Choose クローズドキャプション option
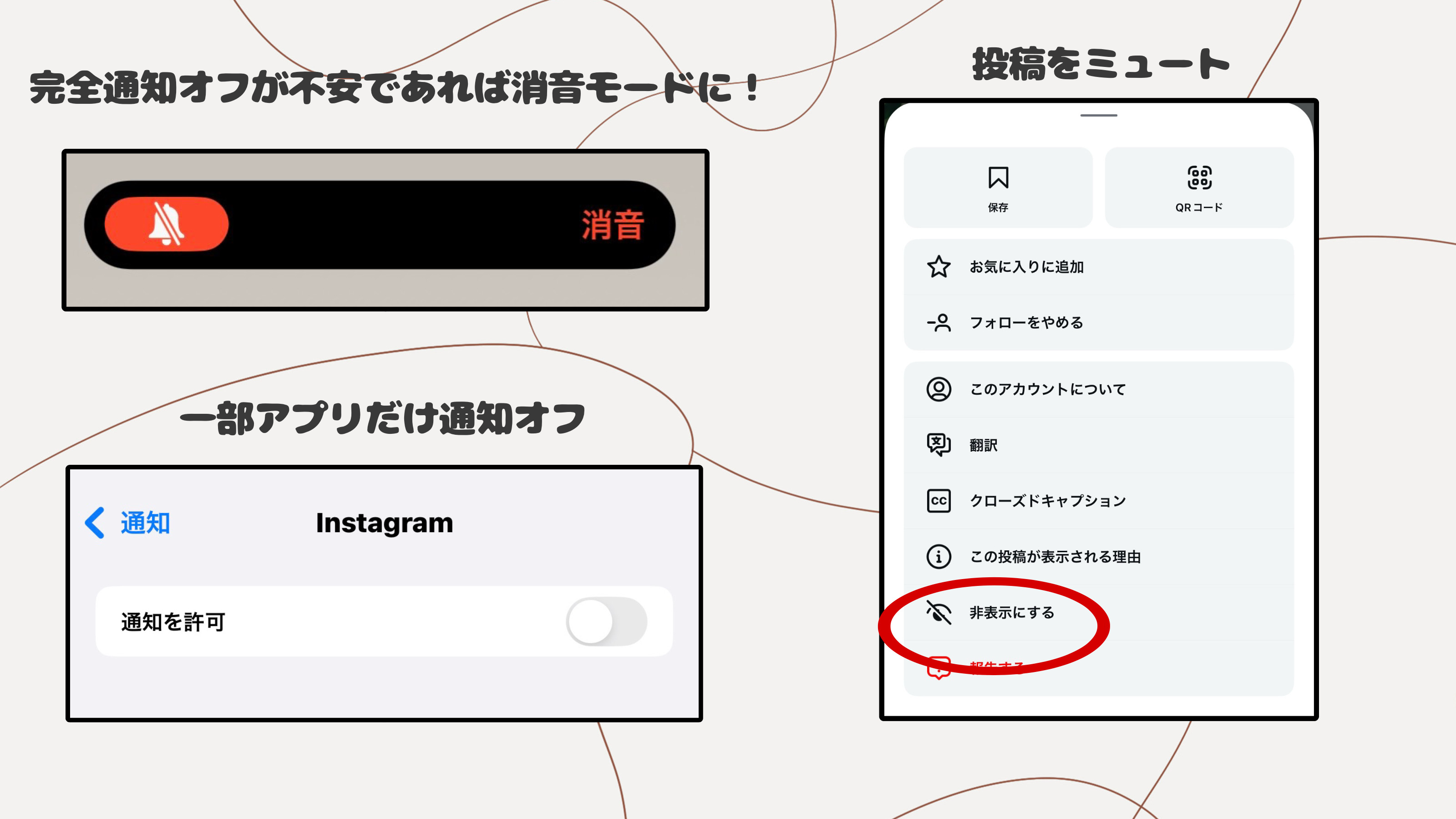Image resolution: width=1456 pixels, height=819 pixels. 1099,501
